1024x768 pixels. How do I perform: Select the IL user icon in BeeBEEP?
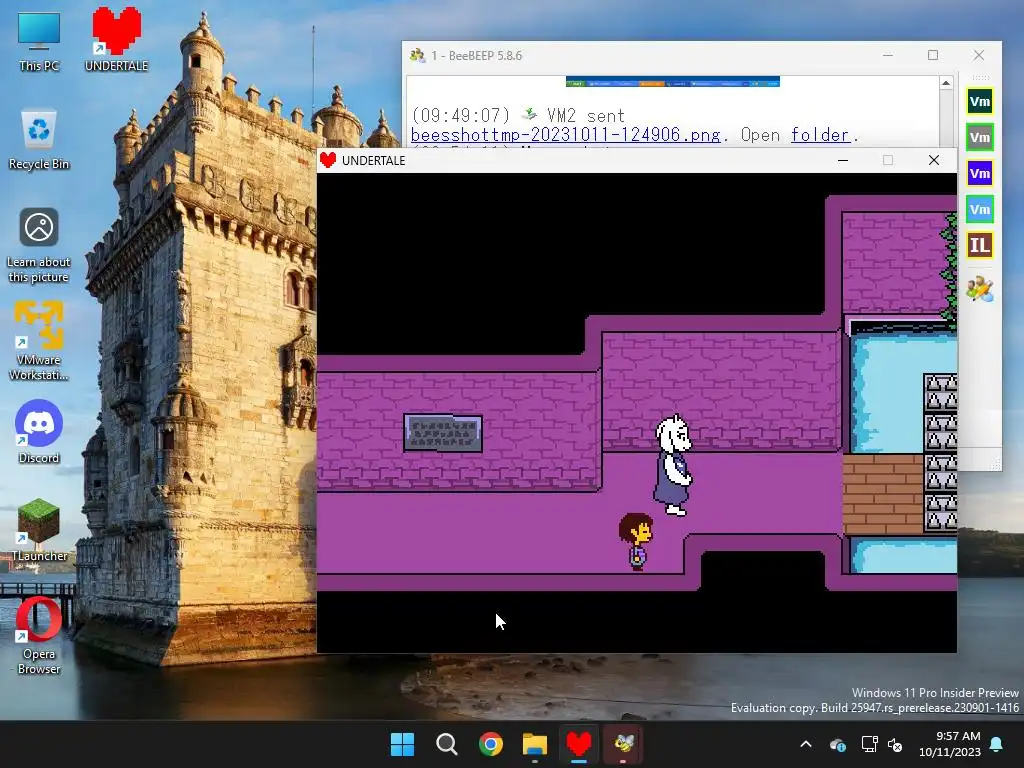980,245
